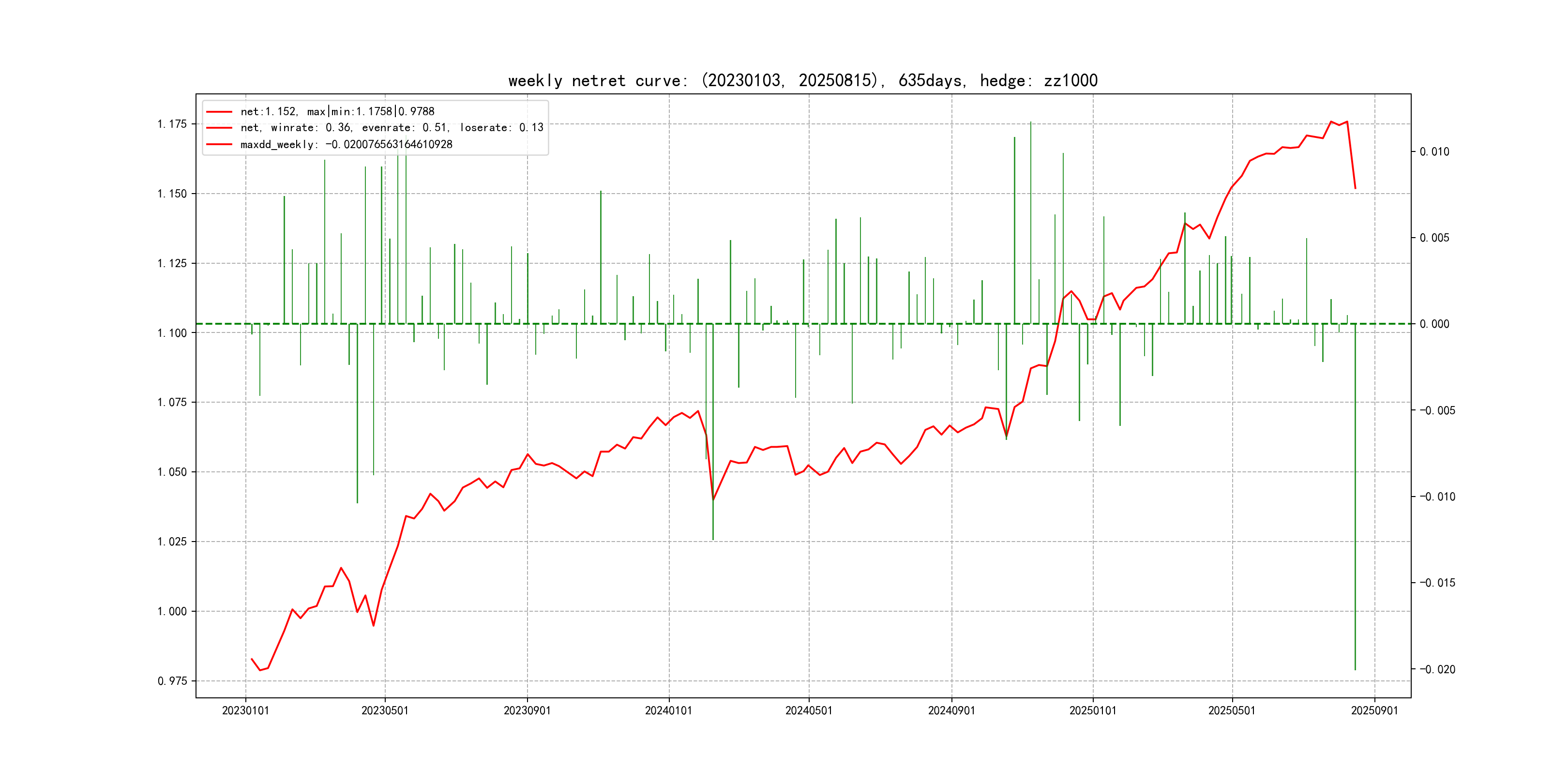Click the 20250901 x-axis date label

coord(1374,710)
